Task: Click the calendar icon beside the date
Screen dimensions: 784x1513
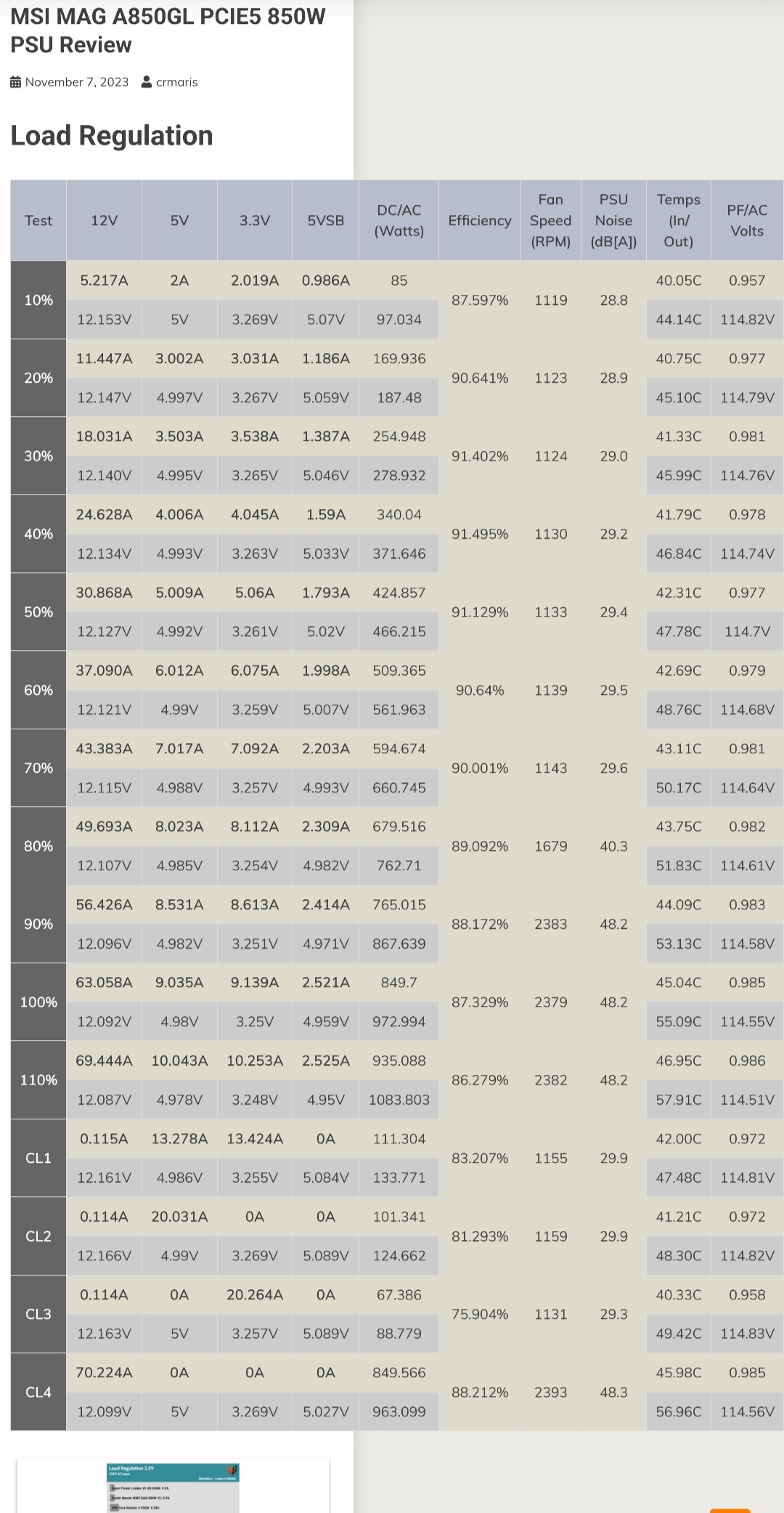Action: pos(16,82)
